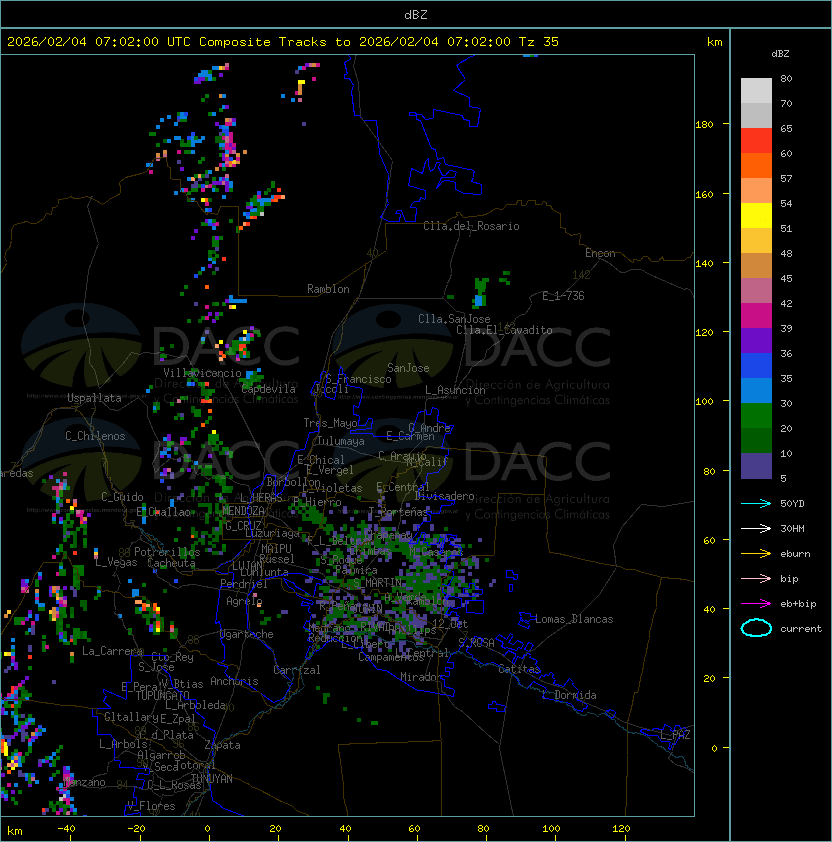Click the Clla.del_Rosario map label
This screenshot has width=832, height=842.
click(471, 226)
